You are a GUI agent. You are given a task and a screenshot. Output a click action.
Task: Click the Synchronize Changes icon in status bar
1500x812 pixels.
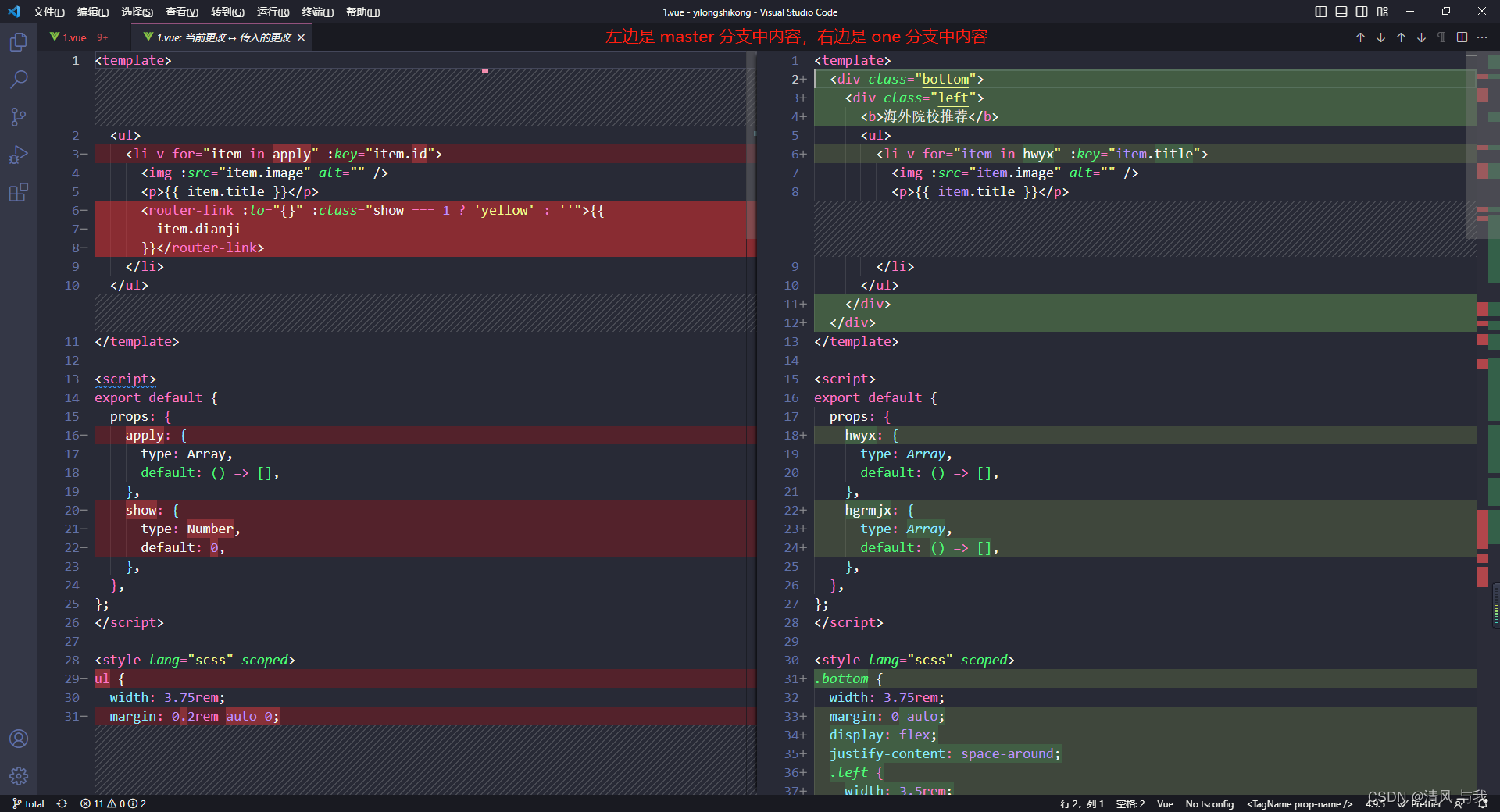[x=62, y=803]
